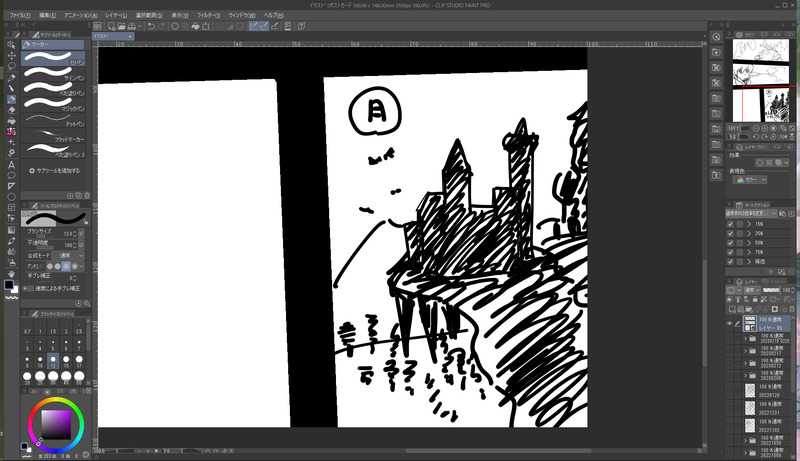
Task: Open the フィルター menu
Action: tap(209, 15)
